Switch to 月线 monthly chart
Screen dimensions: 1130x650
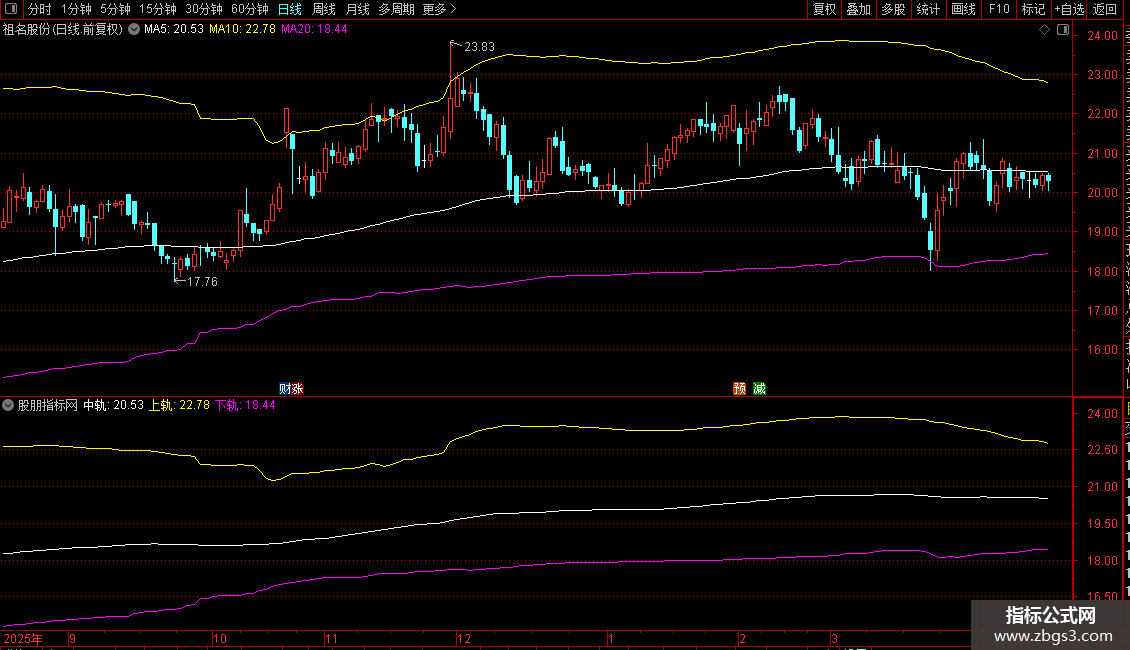click(357, 9)
